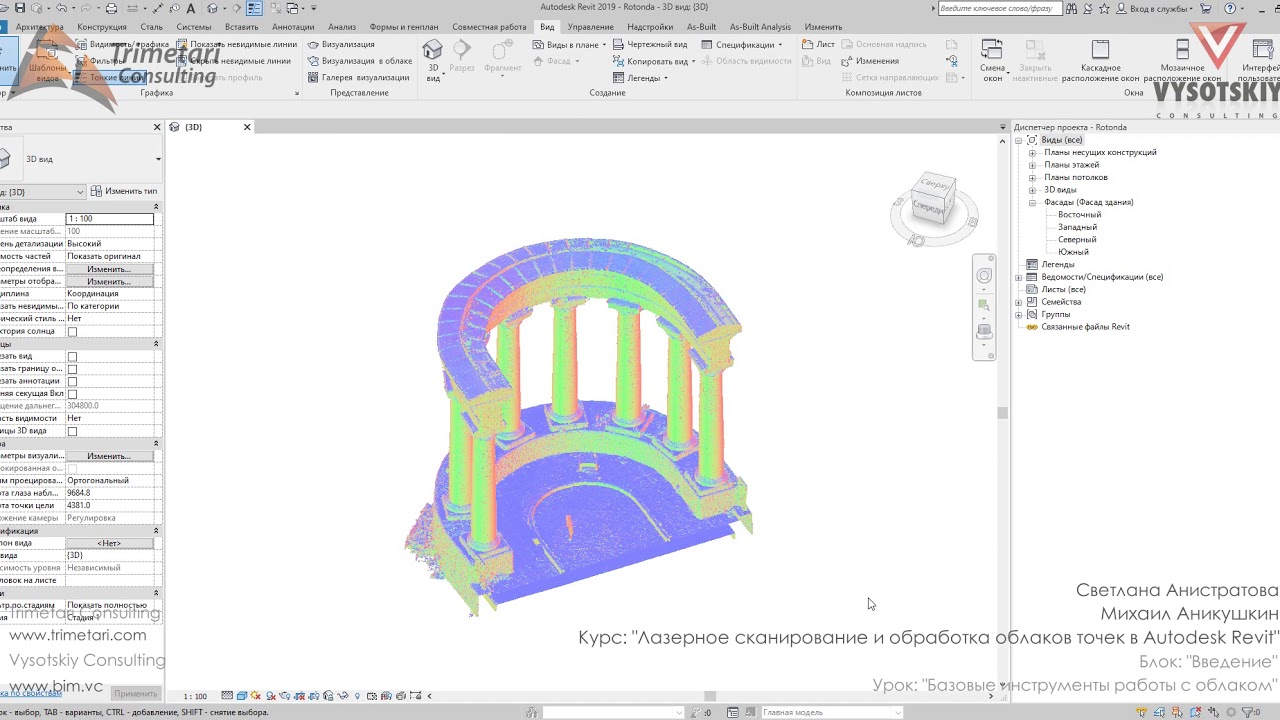Open Спецификации dropdown
This screenshot has height=720, width=1280.
tap(743, 44)
